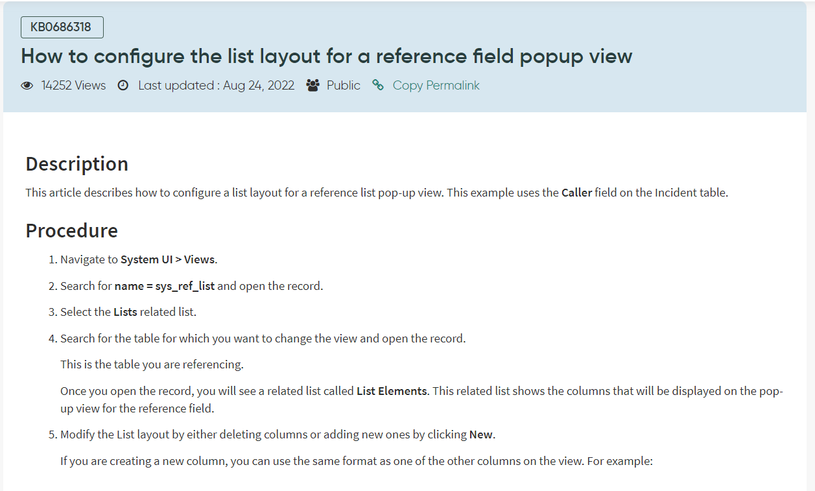
Task: Click step 4 search for the table text
Action: tap(263, 339)
